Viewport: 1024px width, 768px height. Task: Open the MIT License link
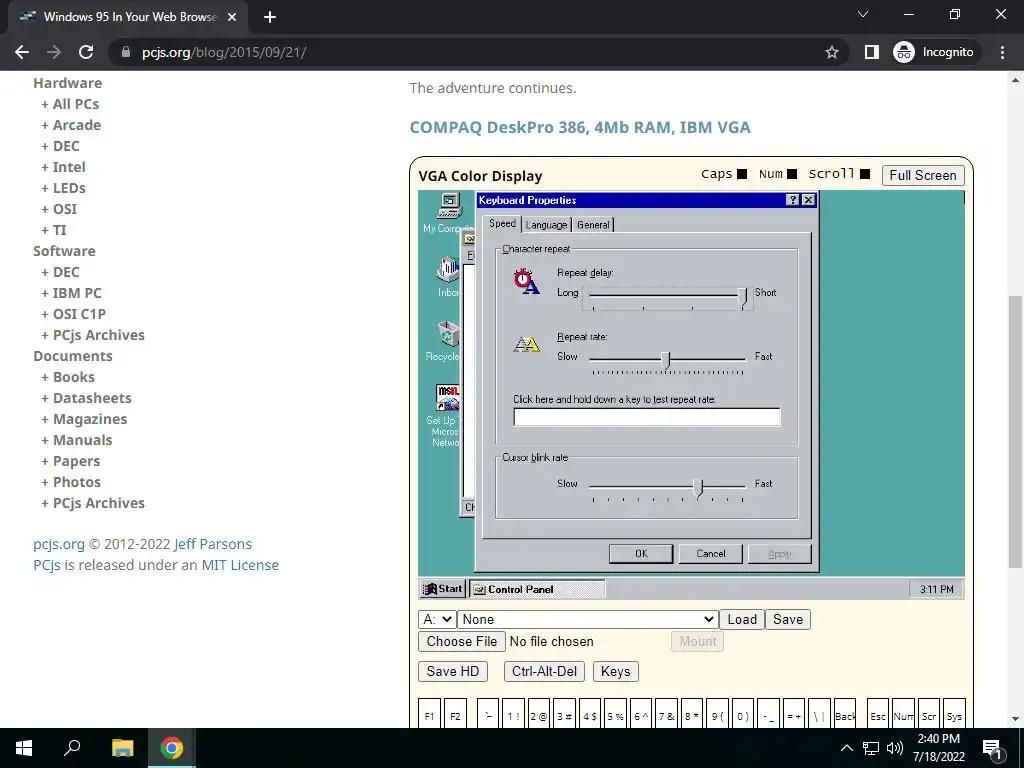(240, 565)
